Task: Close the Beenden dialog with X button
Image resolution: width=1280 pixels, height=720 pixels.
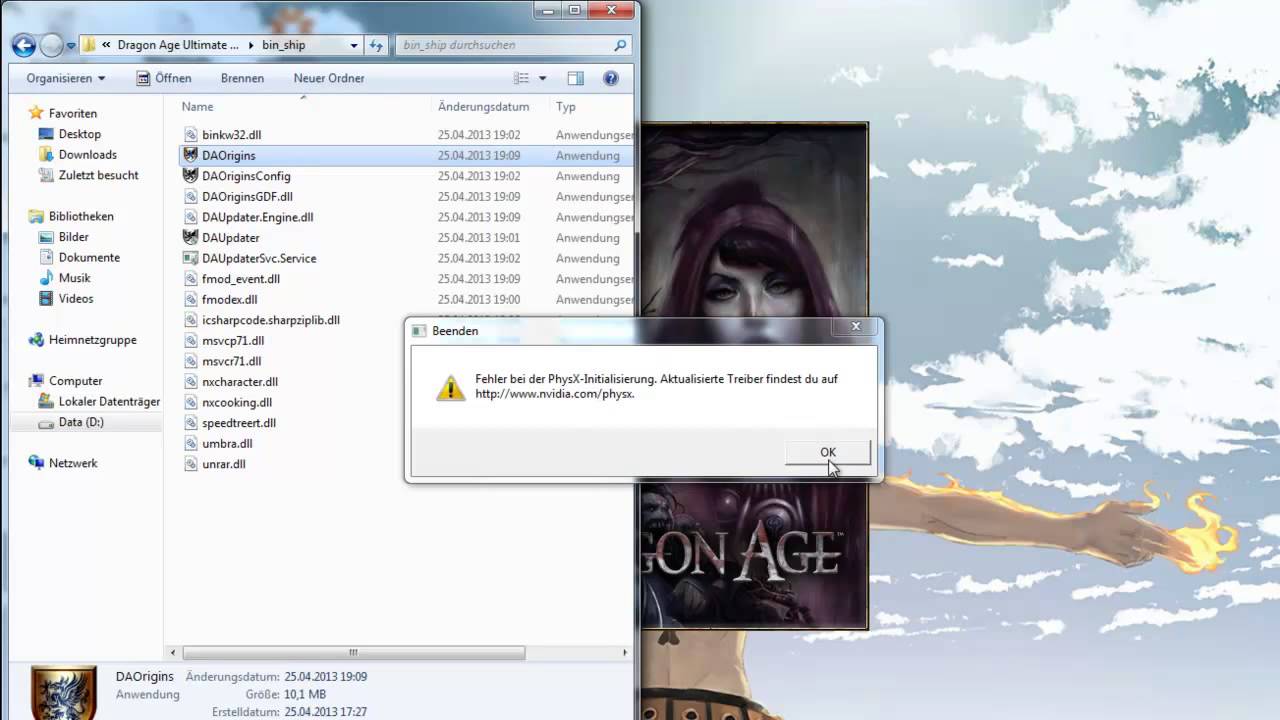Action: click(x=855, y=326)
